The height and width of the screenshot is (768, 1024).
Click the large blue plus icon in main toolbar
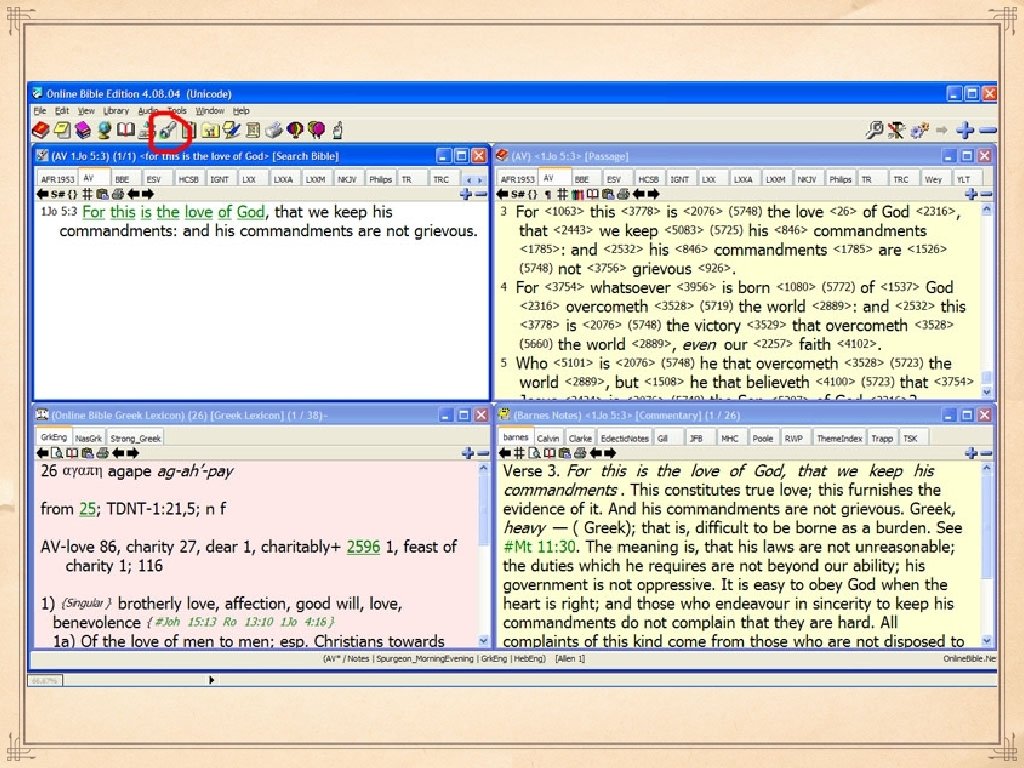click(965, 131)
